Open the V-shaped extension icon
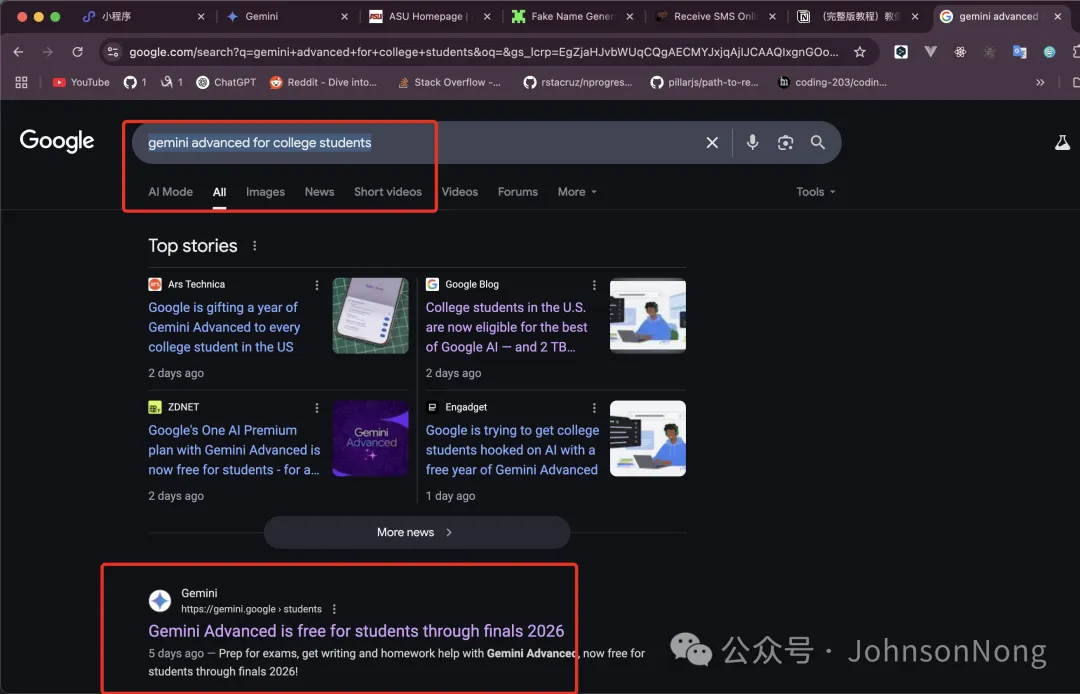 point(931,52)
